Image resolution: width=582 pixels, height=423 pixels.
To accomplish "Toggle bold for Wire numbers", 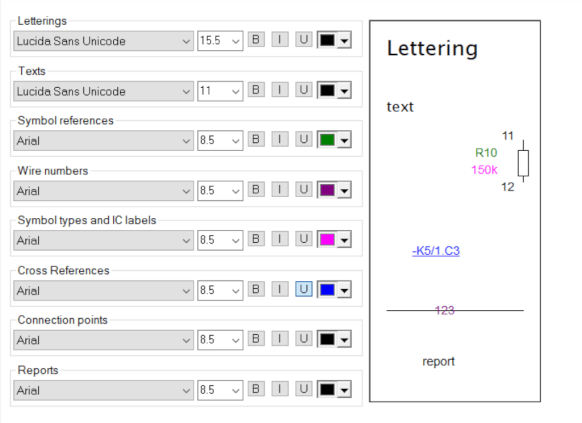I will [x=256, y=190].
